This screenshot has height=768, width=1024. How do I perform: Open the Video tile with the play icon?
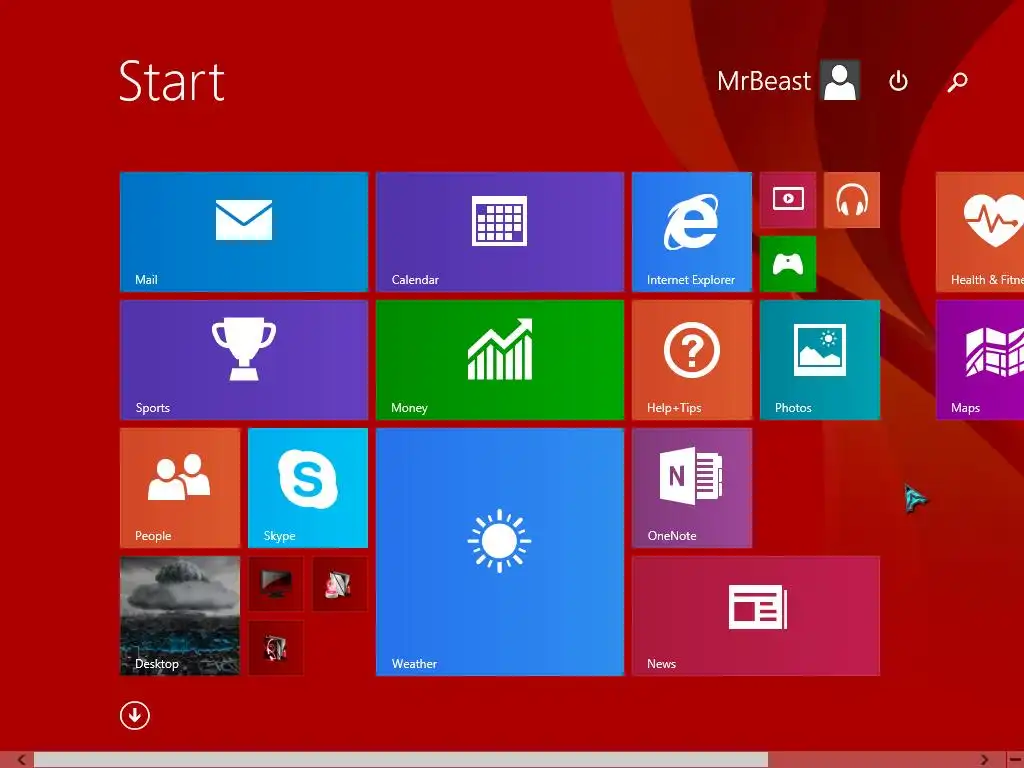click(788, 200)
